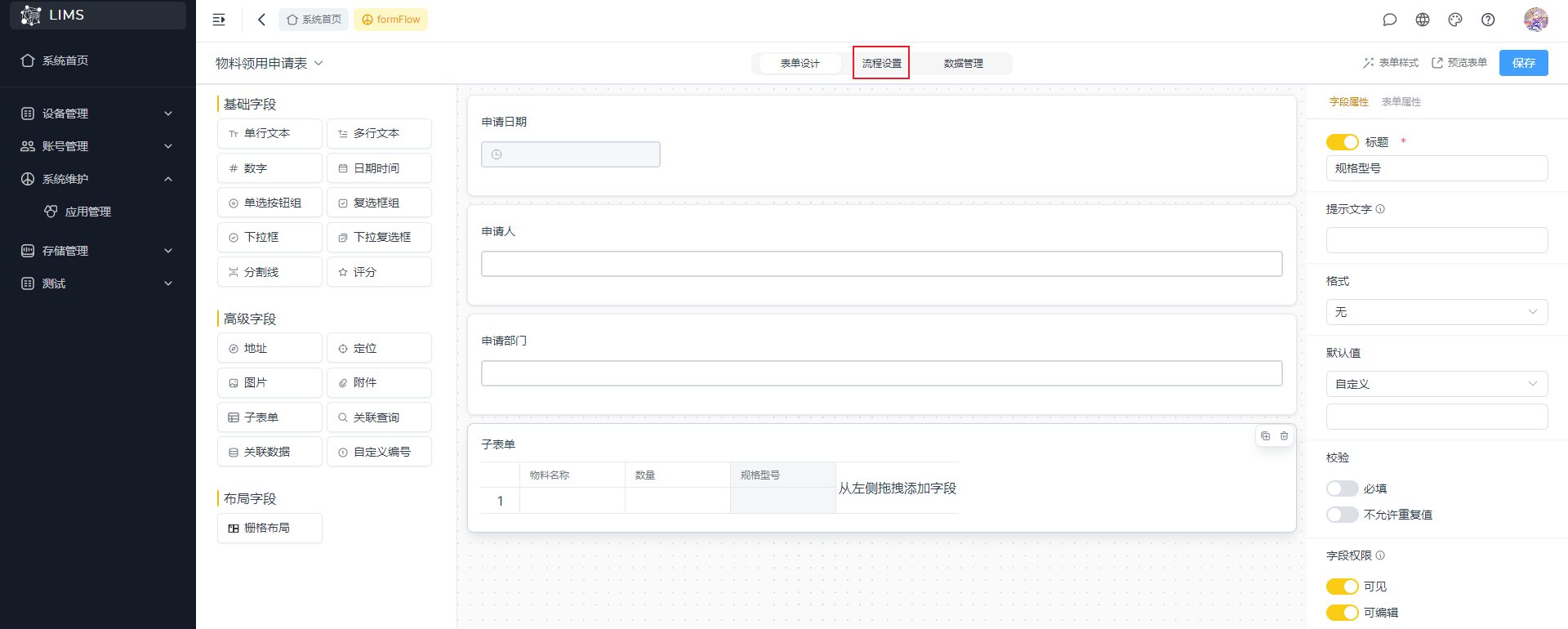
Task: Add 关联数据 field
Action: tap(269, 452)
